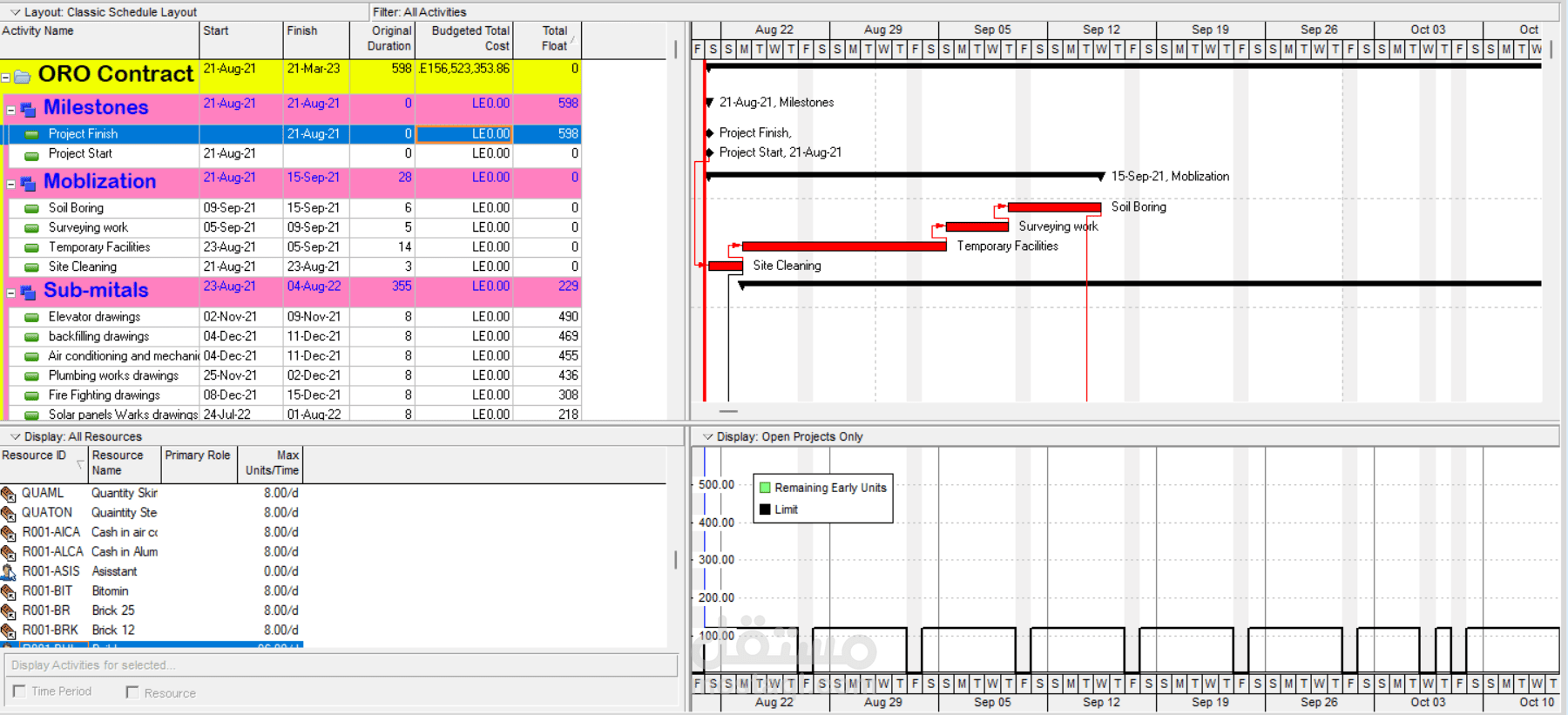1568x715 pixels.
Task: Collapse the ORO Contract group
Action: click(x=5, y=78)
